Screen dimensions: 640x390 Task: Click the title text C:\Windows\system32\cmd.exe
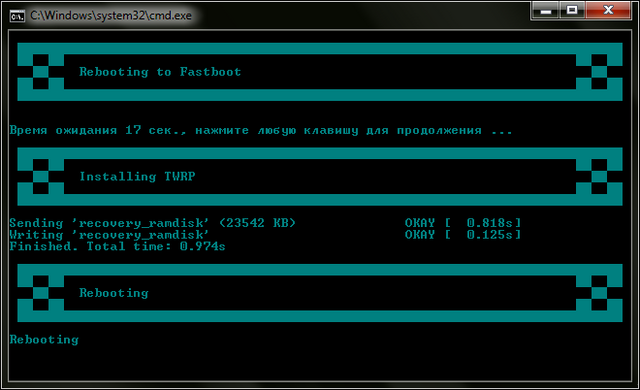click(111, 16)
